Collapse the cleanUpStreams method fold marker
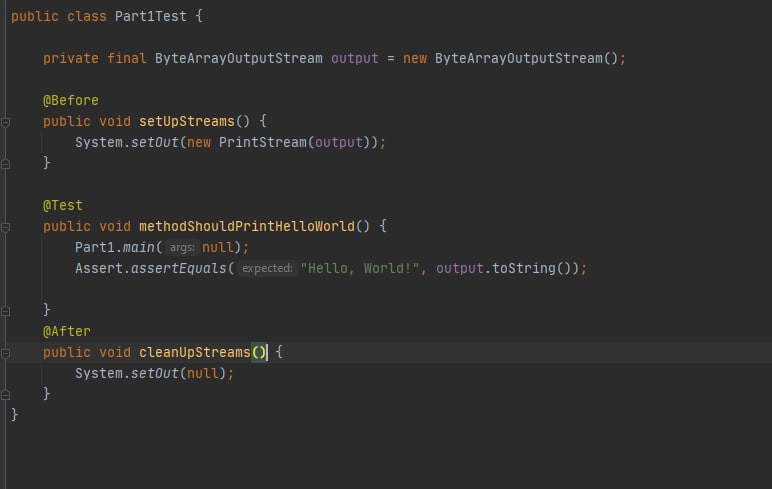The height and width of the screenshot is (489, 772). coord(5,353)
